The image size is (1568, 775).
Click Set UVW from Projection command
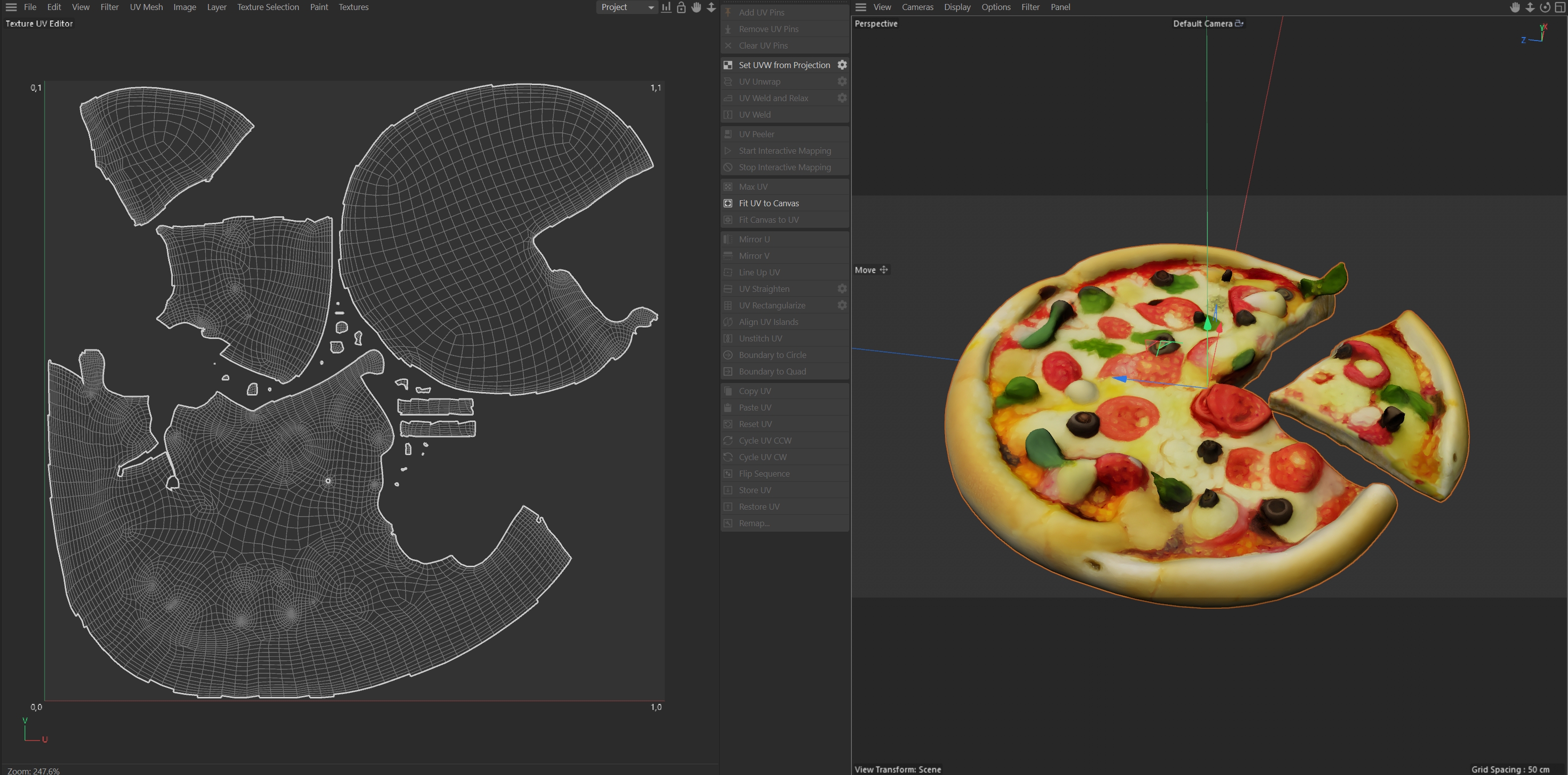[x=784, y=65]
